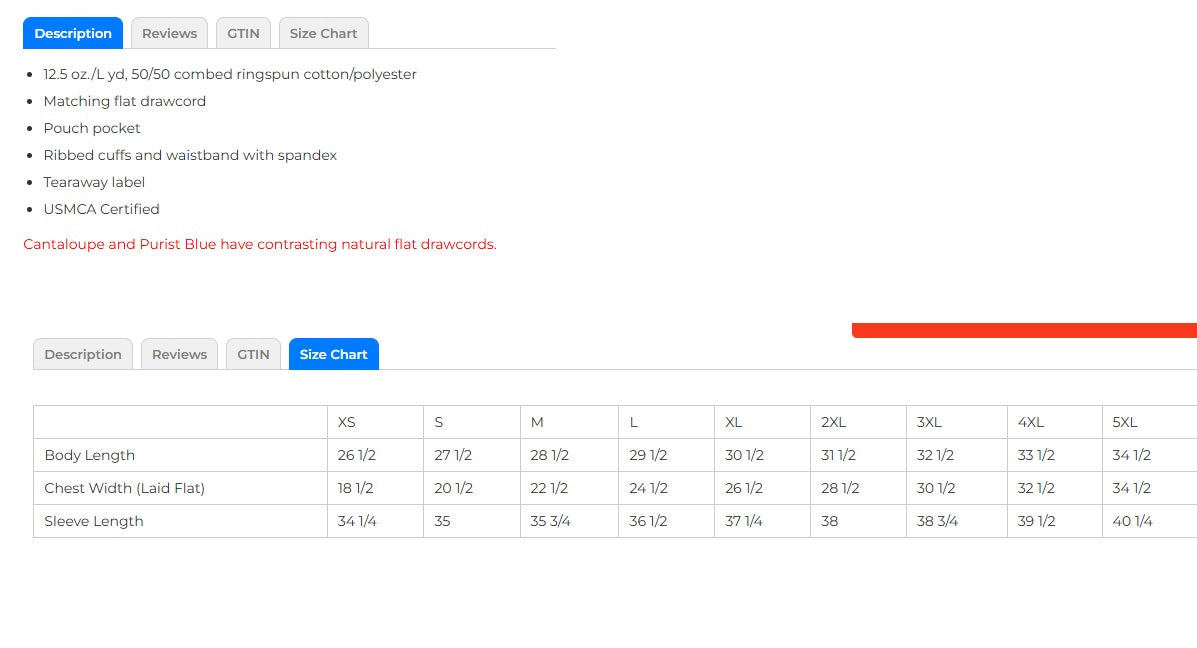Click the red banner bar

click(x=1024, y=330)
